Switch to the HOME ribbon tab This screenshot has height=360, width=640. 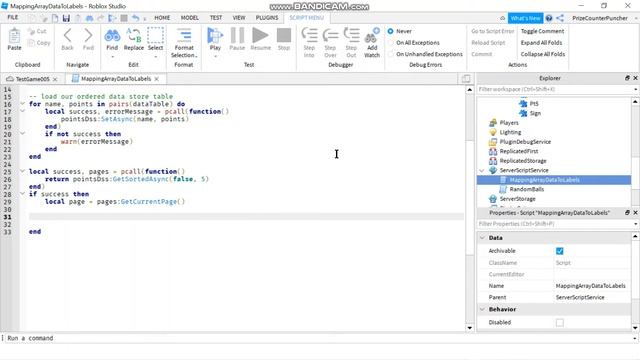[x=162, y=18]
